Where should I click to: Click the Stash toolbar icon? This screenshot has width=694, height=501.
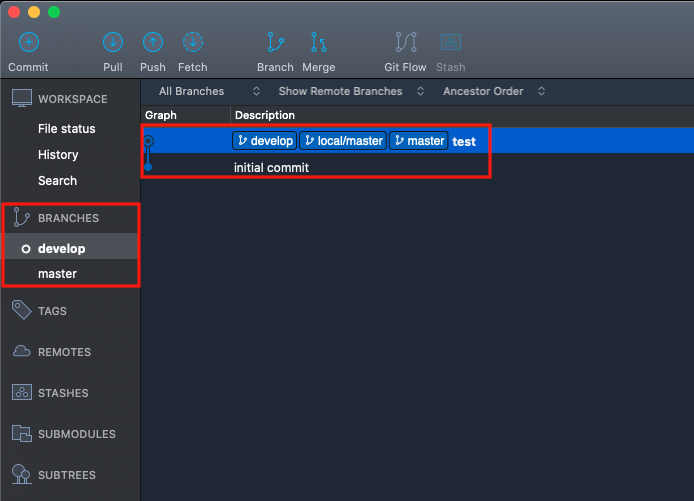(451, 42)
